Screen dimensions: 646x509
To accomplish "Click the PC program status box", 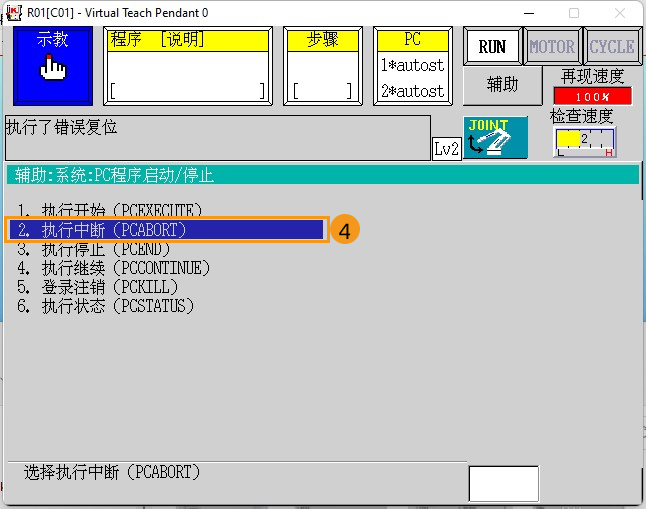I will 413,66.
